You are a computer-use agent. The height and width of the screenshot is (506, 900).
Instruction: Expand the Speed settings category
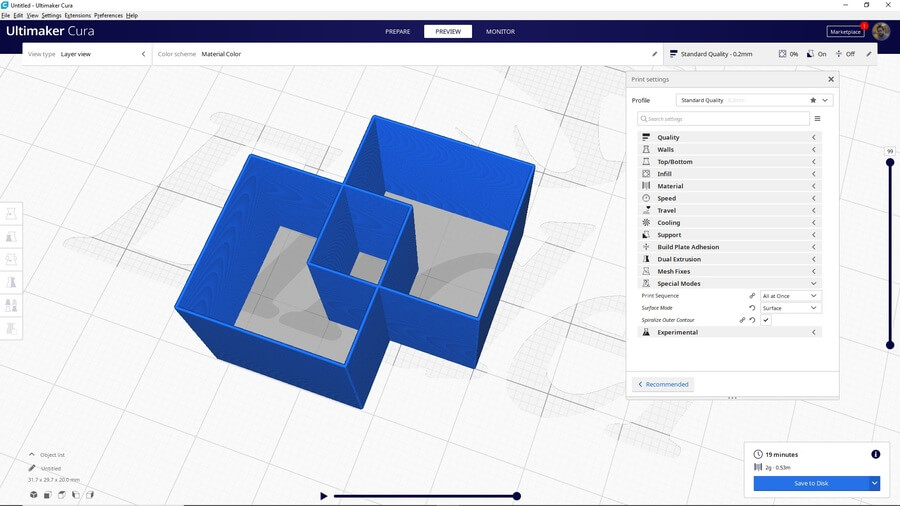pos(730,198)
